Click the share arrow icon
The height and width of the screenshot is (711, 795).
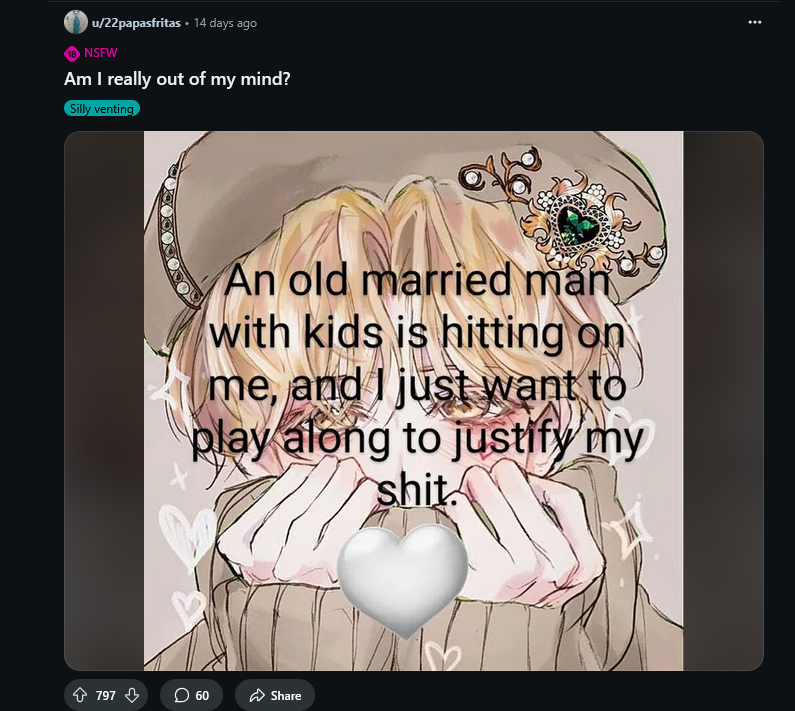click(x=257, y=696)
